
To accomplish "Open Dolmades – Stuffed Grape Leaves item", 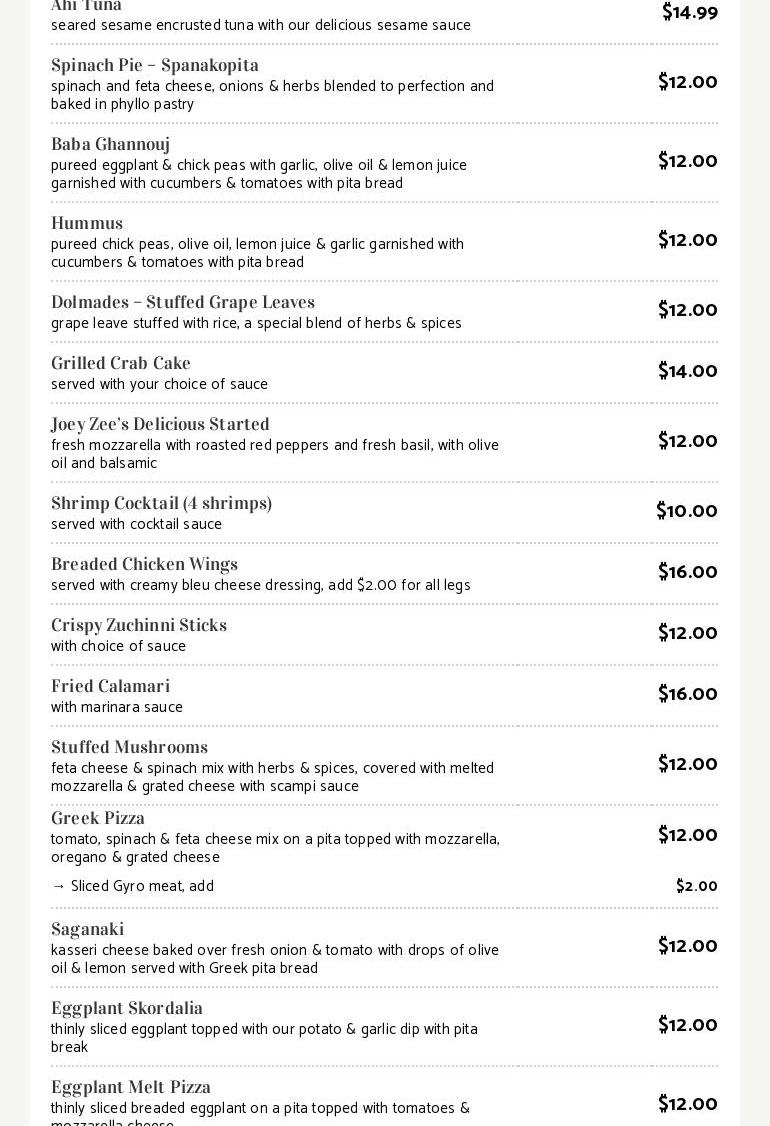I will (x=183, y=303).
